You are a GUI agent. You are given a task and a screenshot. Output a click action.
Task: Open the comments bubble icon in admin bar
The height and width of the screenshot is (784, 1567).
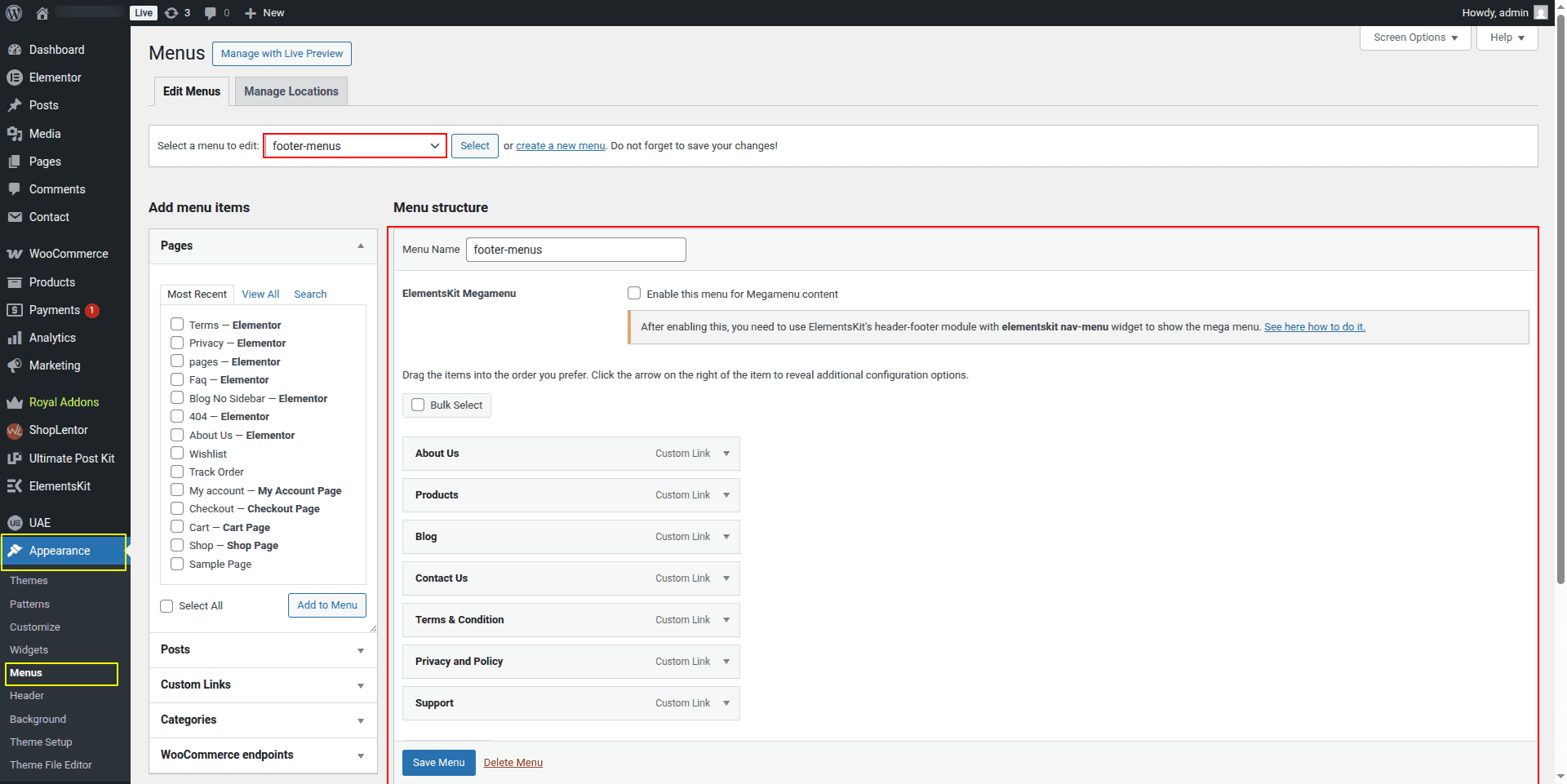point(211,13)
